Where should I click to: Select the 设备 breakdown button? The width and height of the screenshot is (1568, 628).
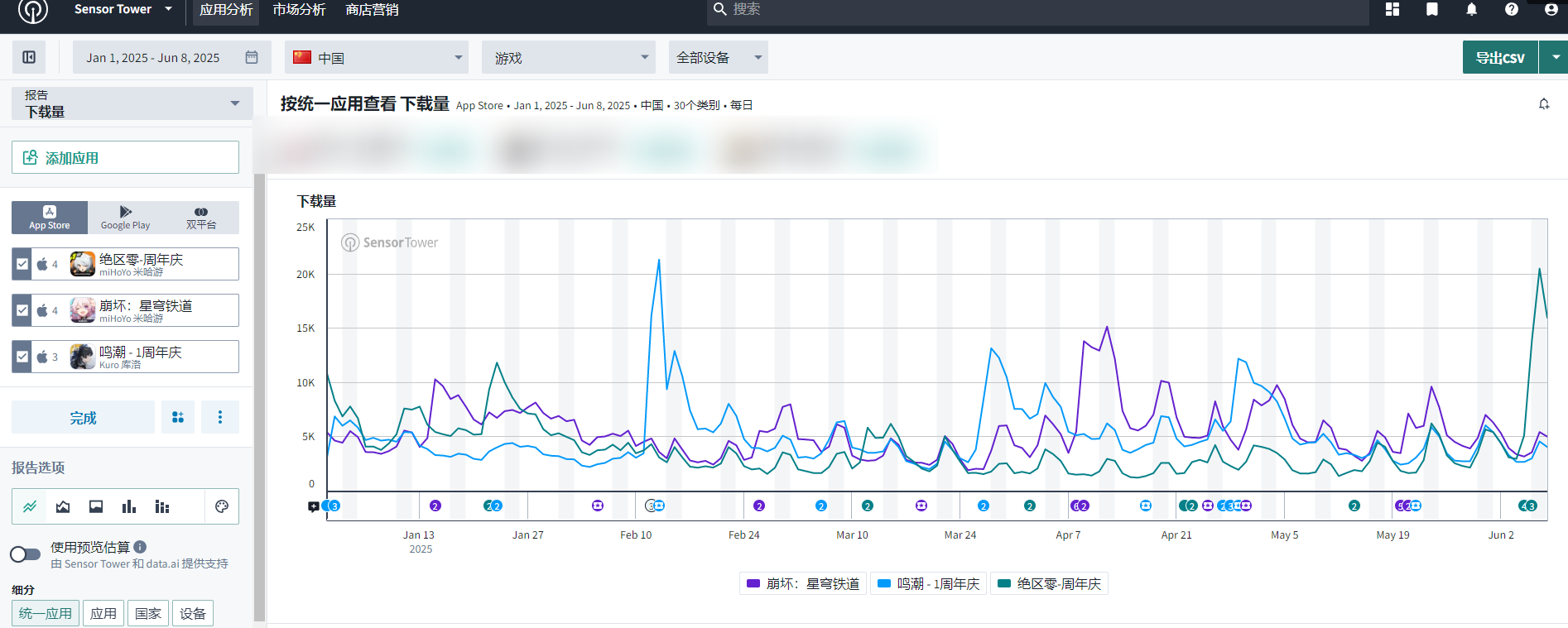pos(193,613)
